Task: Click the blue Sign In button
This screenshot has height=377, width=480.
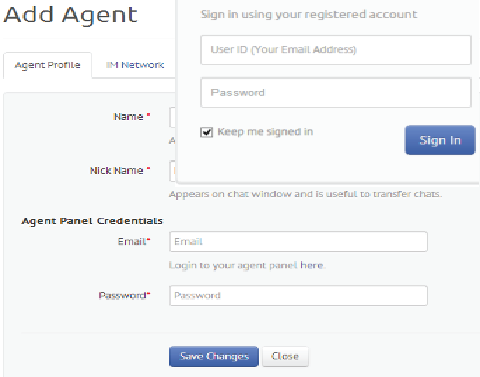Action: click(440, 140)
